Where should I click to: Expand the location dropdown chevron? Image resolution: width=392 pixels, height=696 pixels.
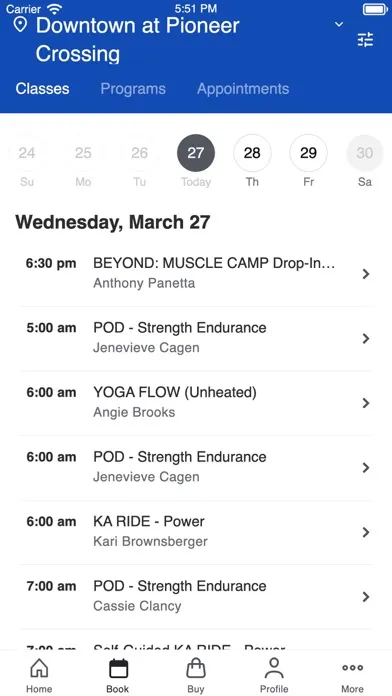click(339, 24)
